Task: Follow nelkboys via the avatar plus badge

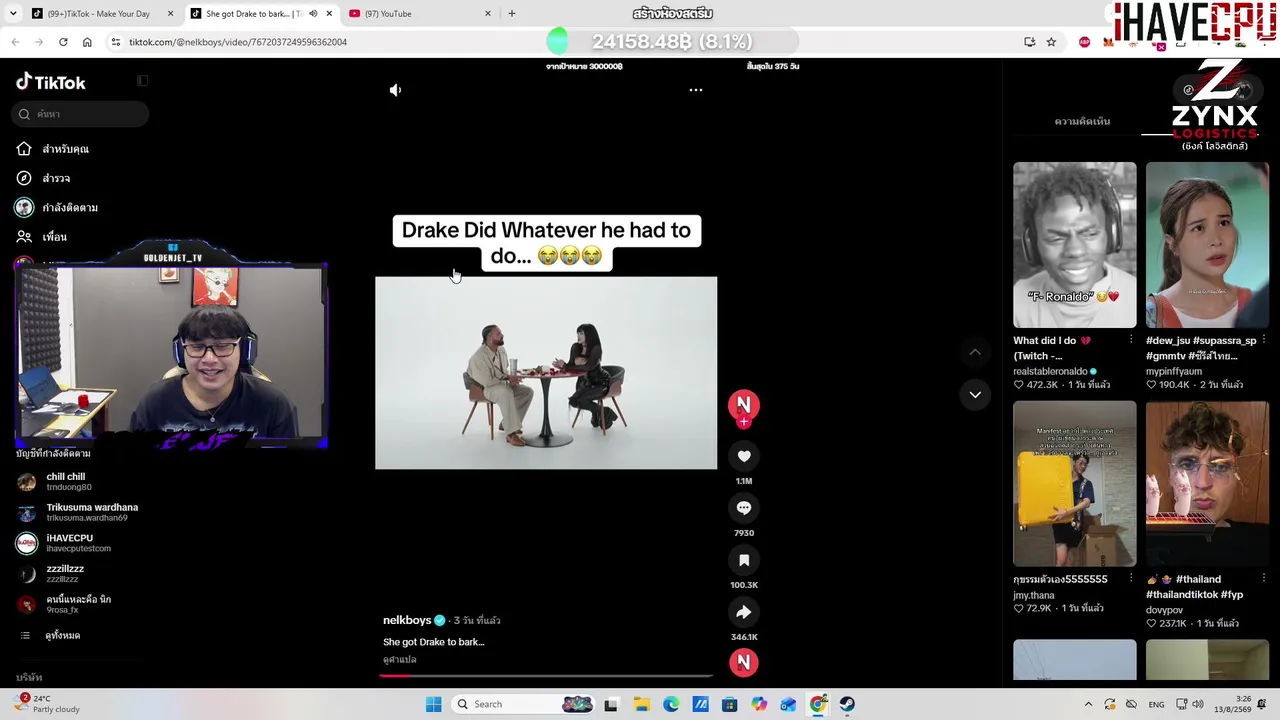Action: pos(743,422)
